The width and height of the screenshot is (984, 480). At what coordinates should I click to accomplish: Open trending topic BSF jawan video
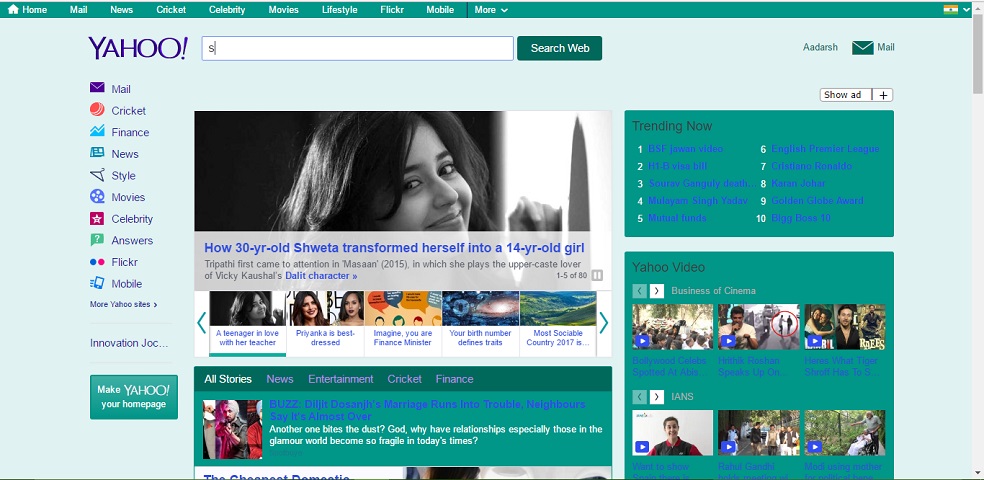685,149
